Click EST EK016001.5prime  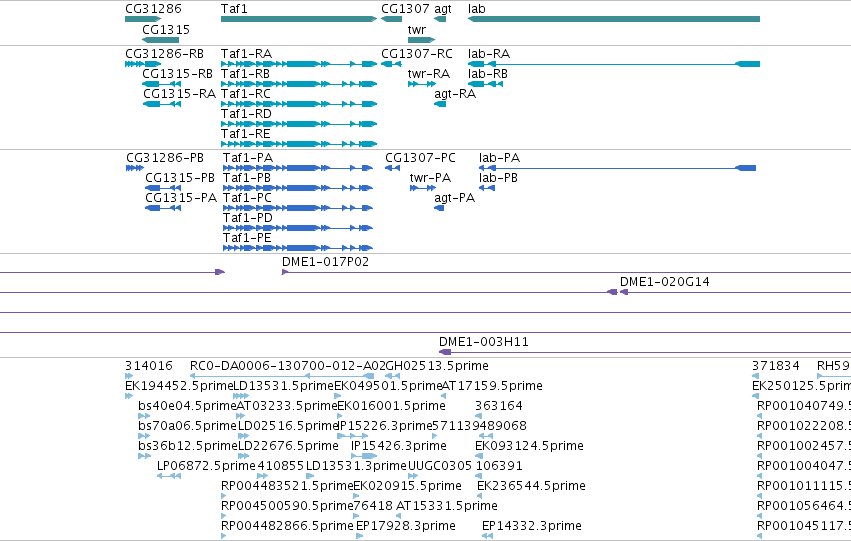coord(391,406)
